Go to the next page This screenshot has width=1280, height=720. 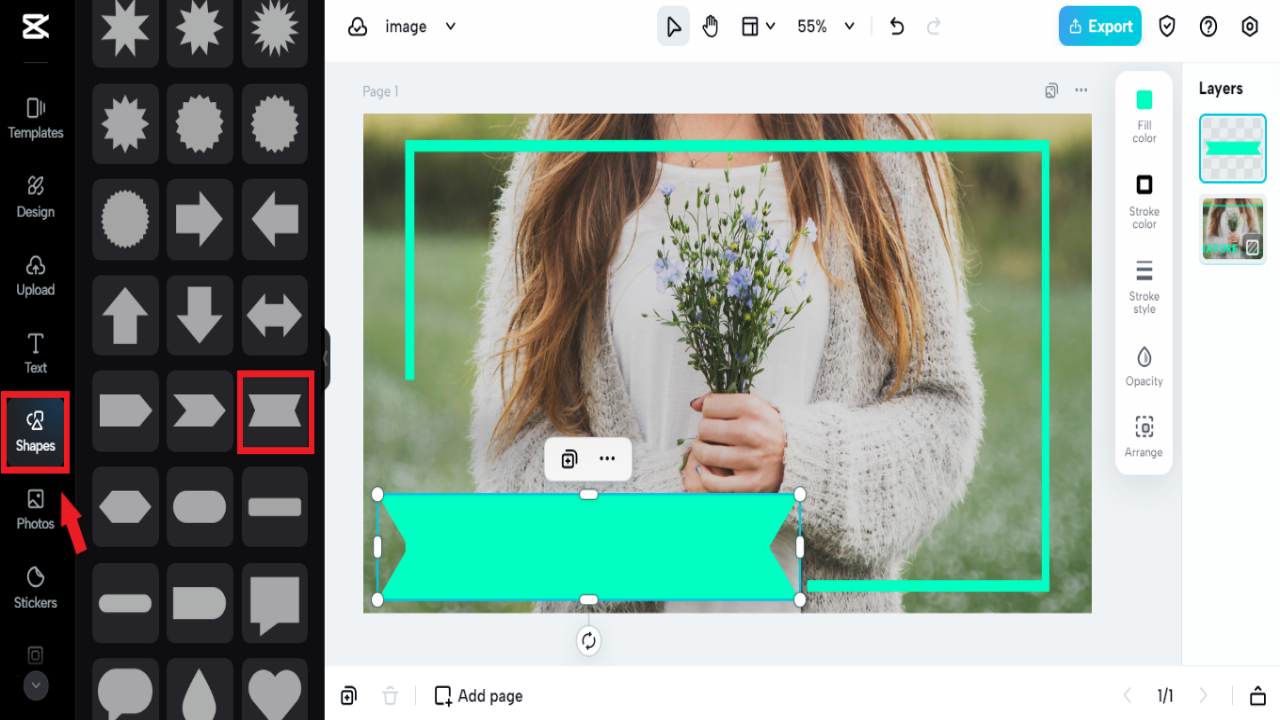pos(1203,696)
